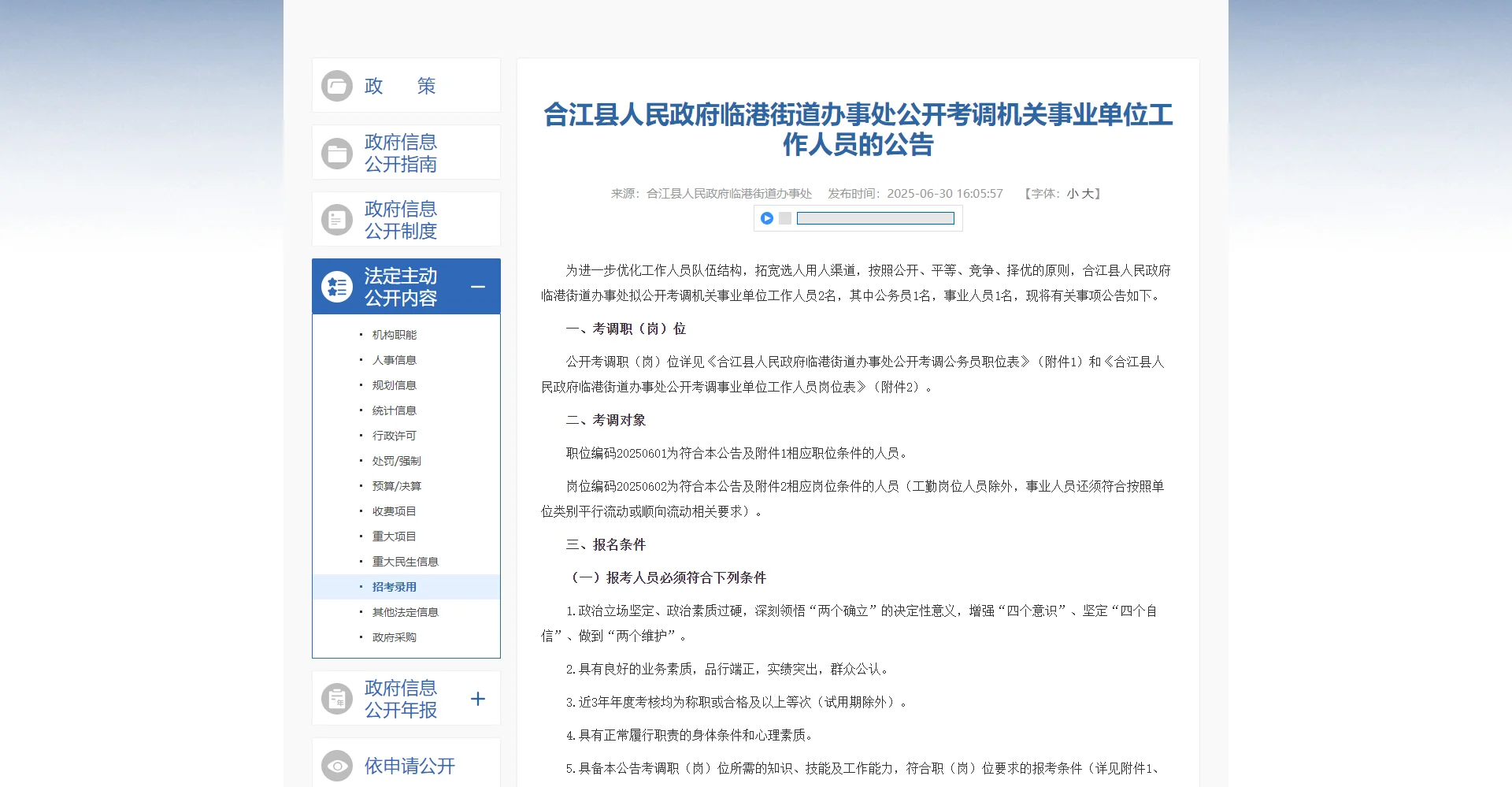Viewport: 1512px width, 787px height.
Task: Click the heading 二、考调对象
Action: (606, 421)
